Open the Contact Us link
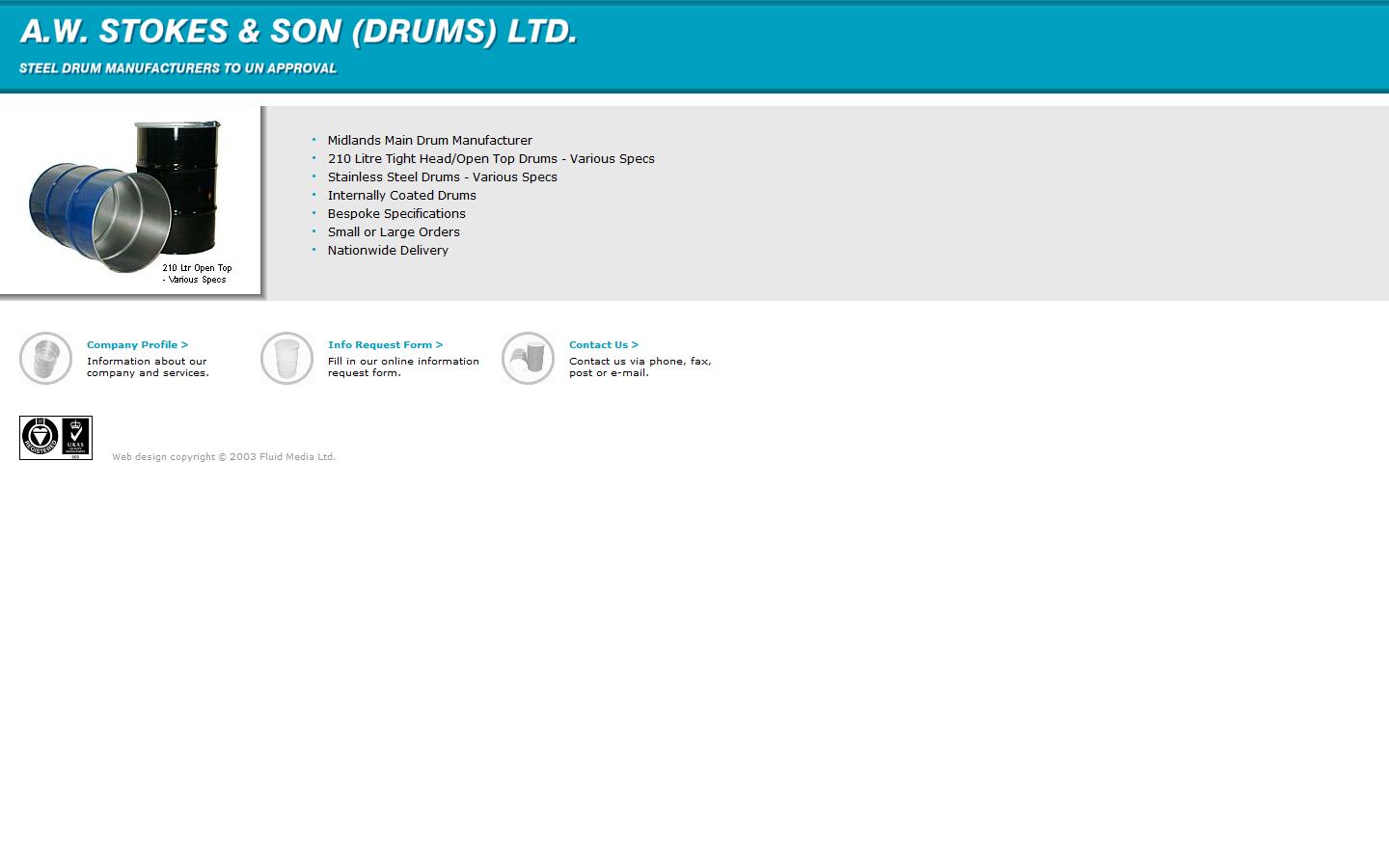1389x868 pixels. coord(603,344)
